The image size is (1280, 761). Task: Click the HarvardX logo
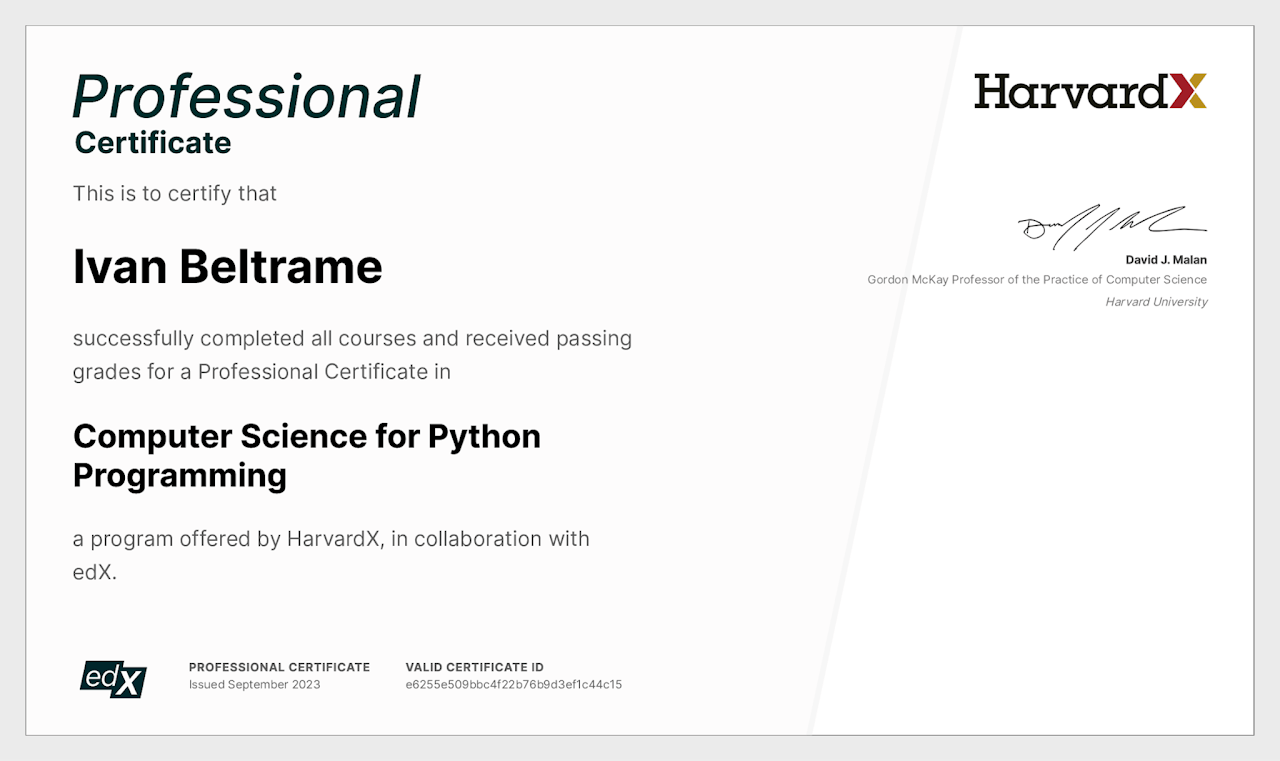tap(1089, 90)
